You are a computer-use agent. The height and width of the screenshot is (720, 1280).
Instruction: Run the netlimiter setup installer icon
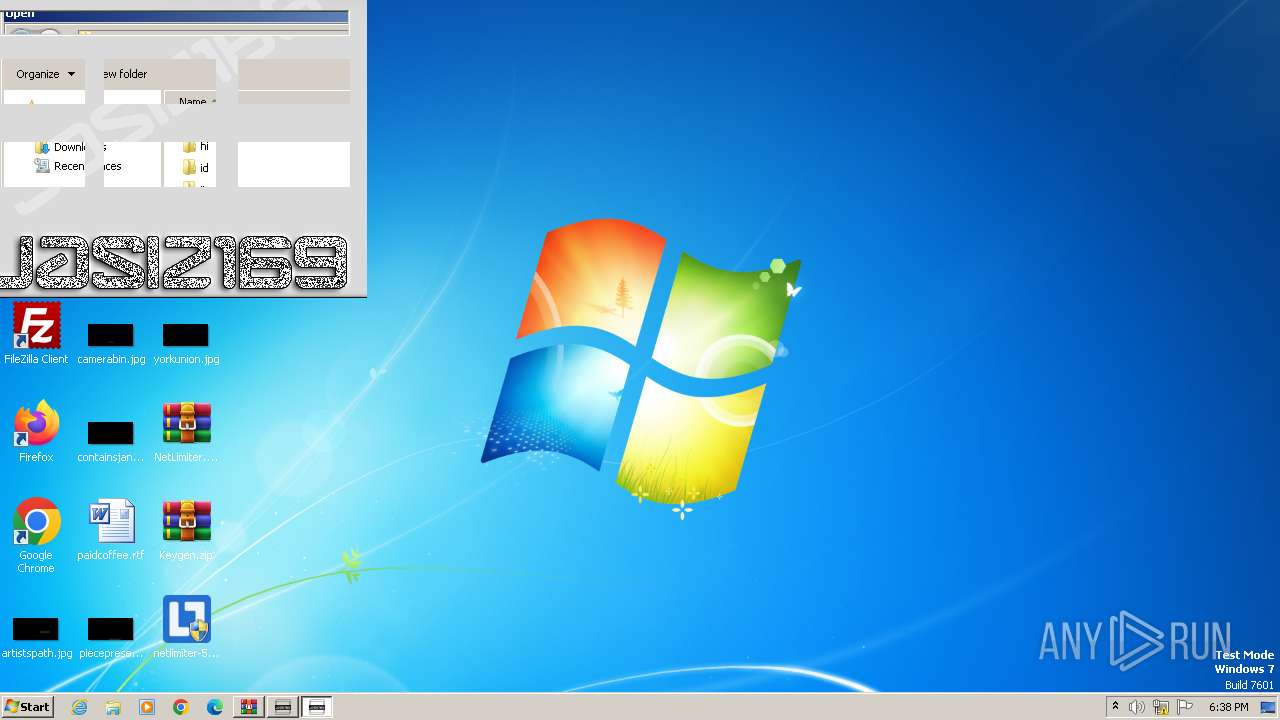point(186,628)
